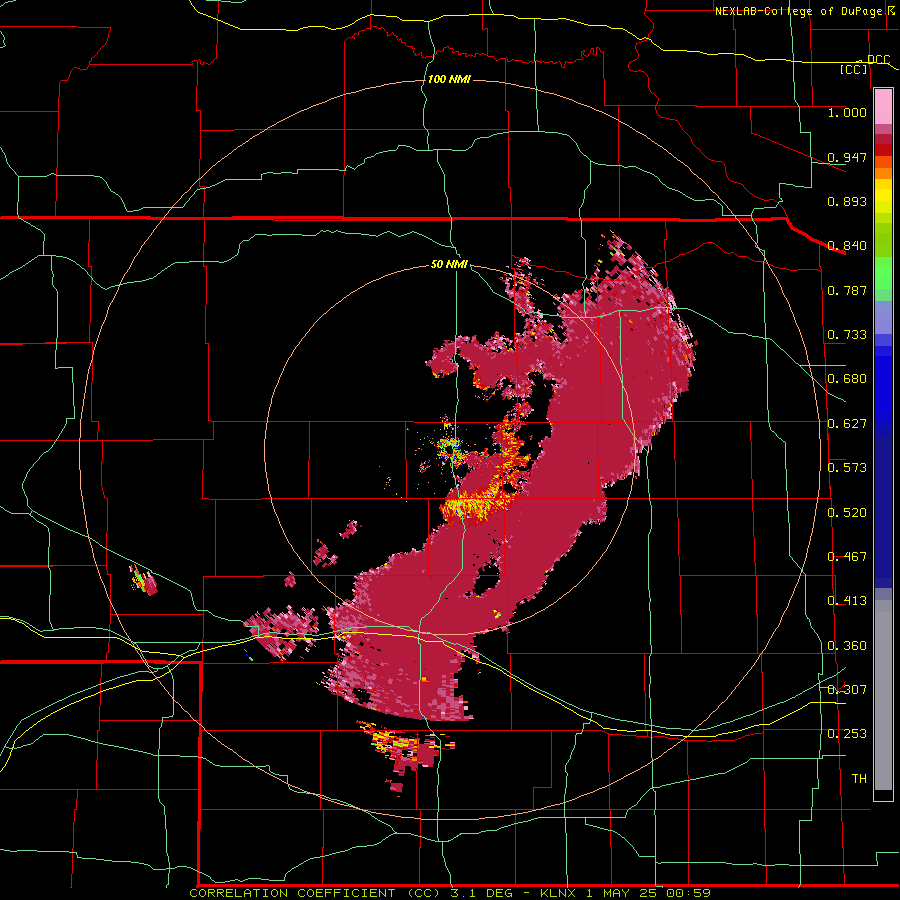900x900 pixels.
Task: Click the 50 NMI range ring label
Action: (x=449, y=265)
